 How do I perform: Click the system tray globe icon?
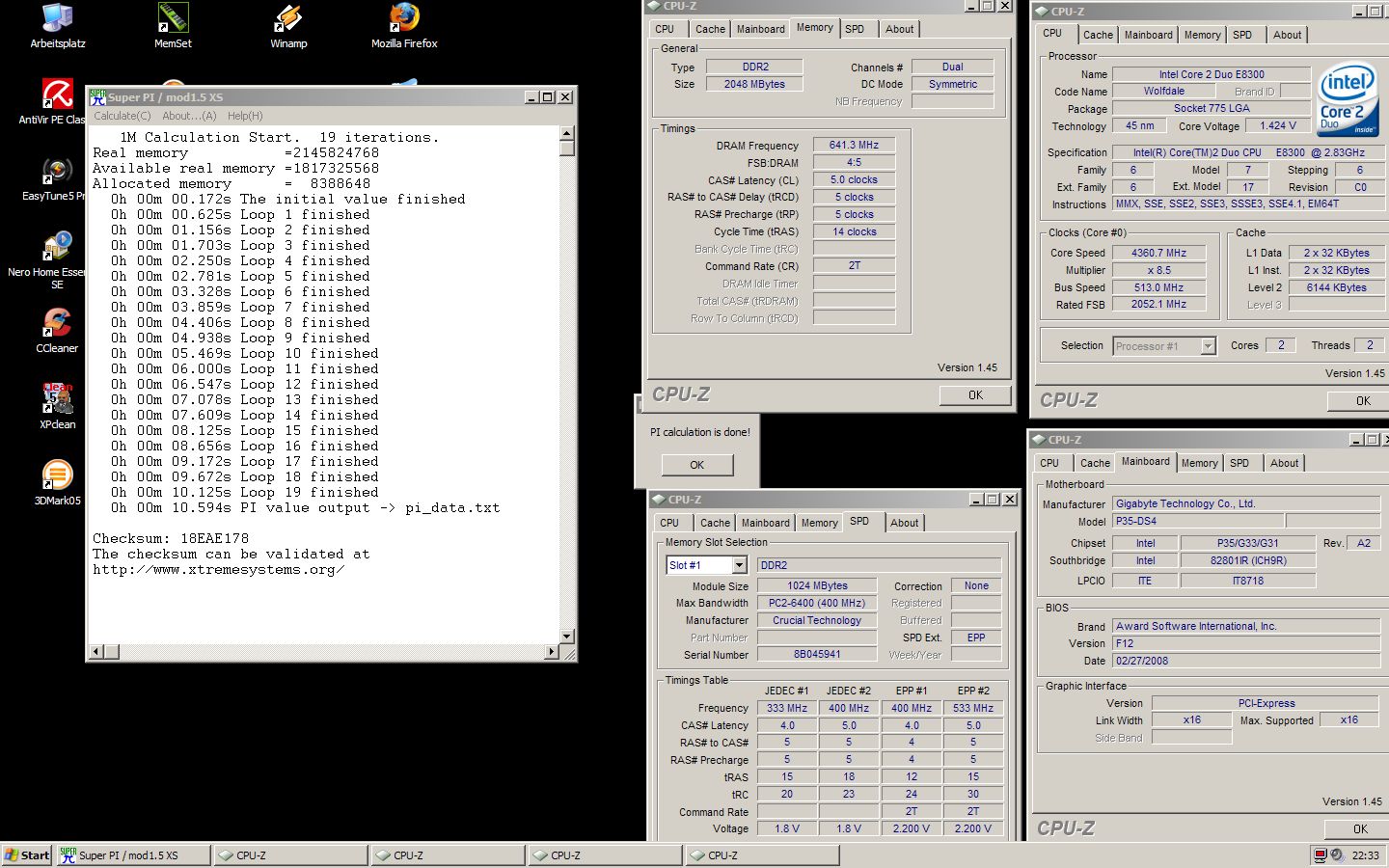[x=1337, y=855]
